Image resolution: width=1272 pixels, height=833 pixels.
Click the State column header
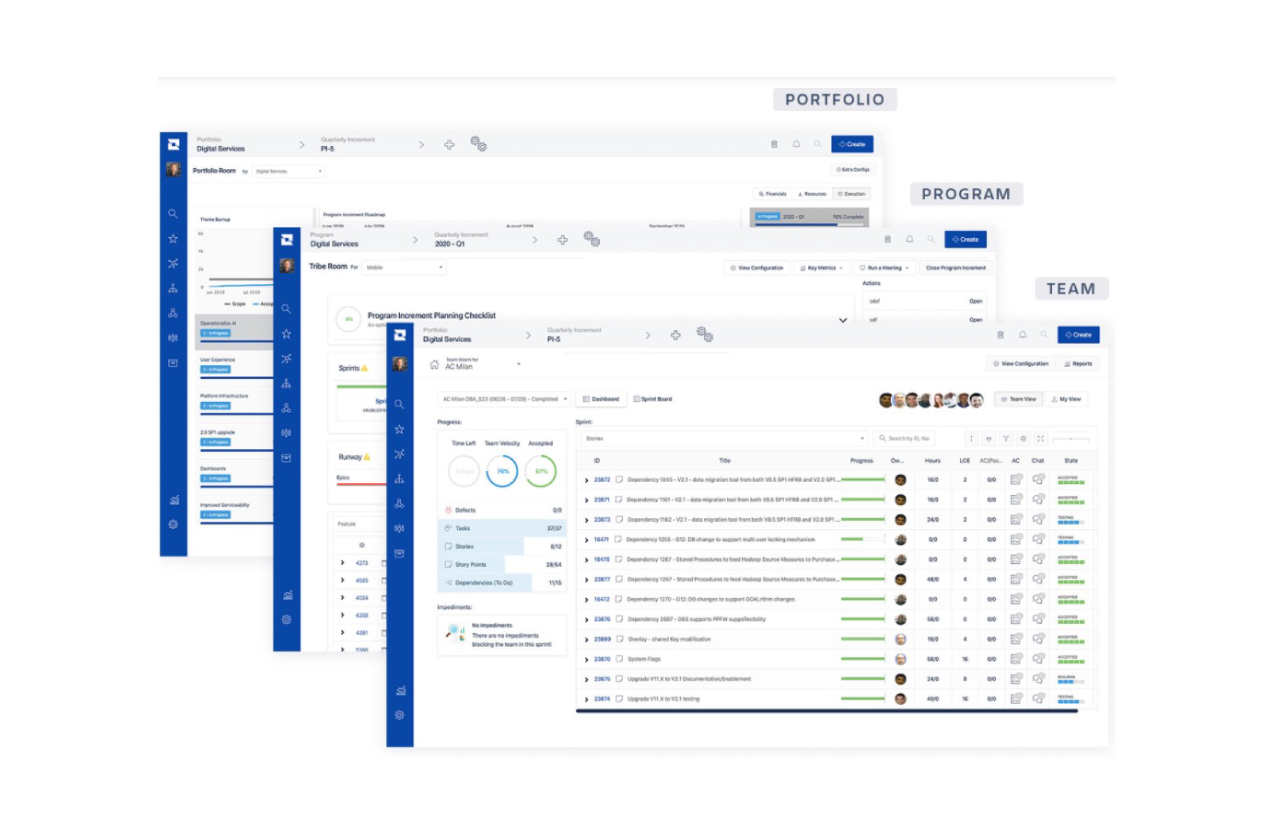coord(1071,461)
